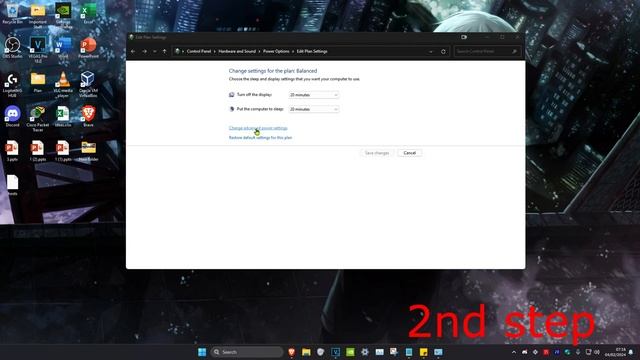Viewport: 640px width, 360px height.
Task: Go back with the Back arrow
Action: coord(133,51)
